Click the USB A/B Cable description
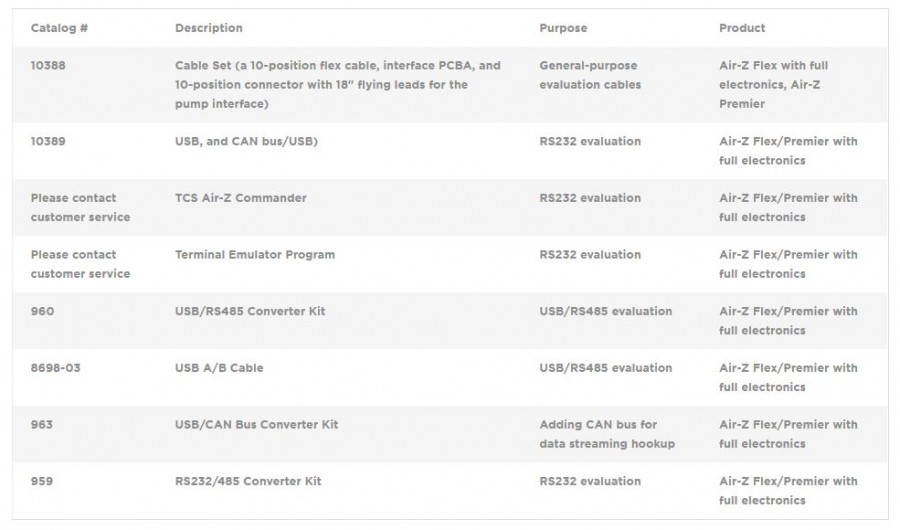The height and width of the screenshot is (530, 900). 219,368
